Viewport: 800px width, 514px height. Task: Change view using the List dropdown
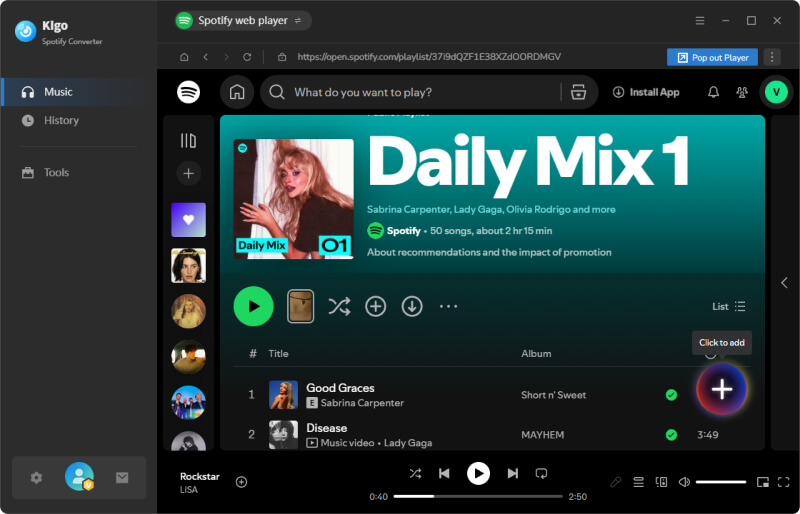coord(729,306)
